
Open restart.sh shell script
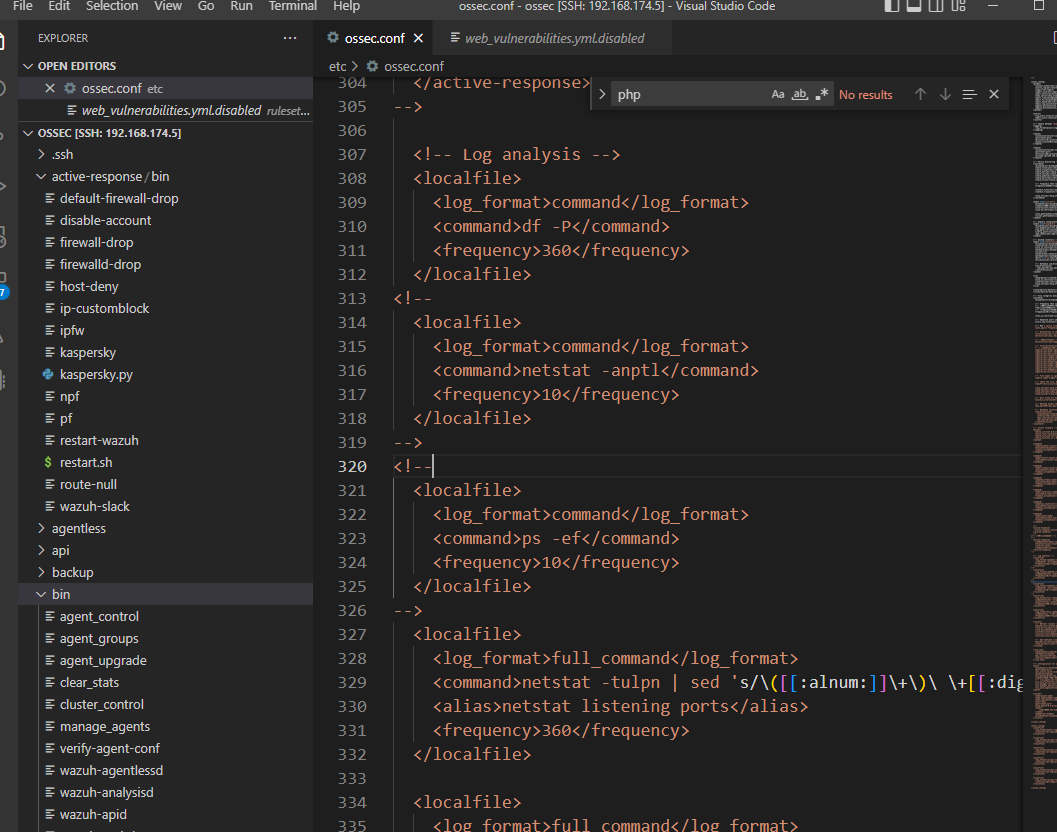point(86,463)
